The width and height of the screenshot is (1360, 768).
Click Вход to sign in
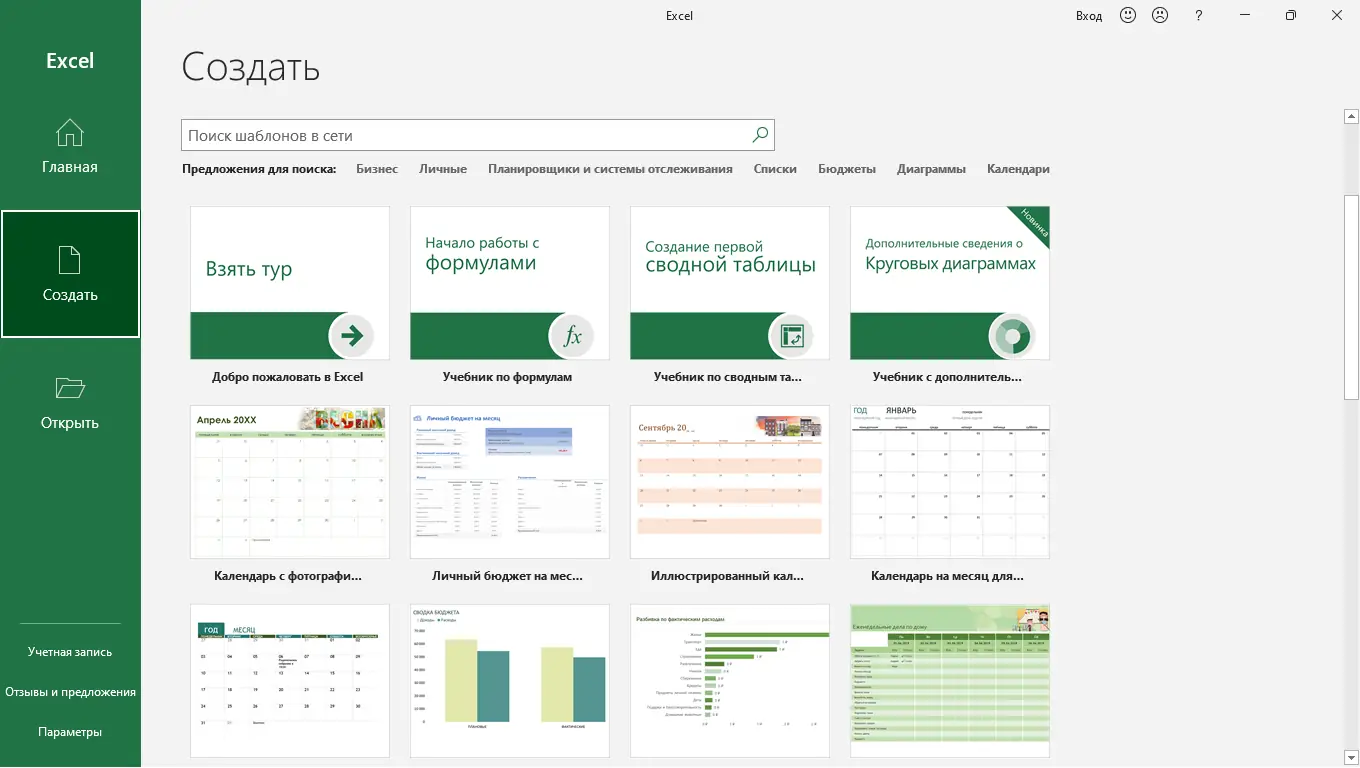1088,15
